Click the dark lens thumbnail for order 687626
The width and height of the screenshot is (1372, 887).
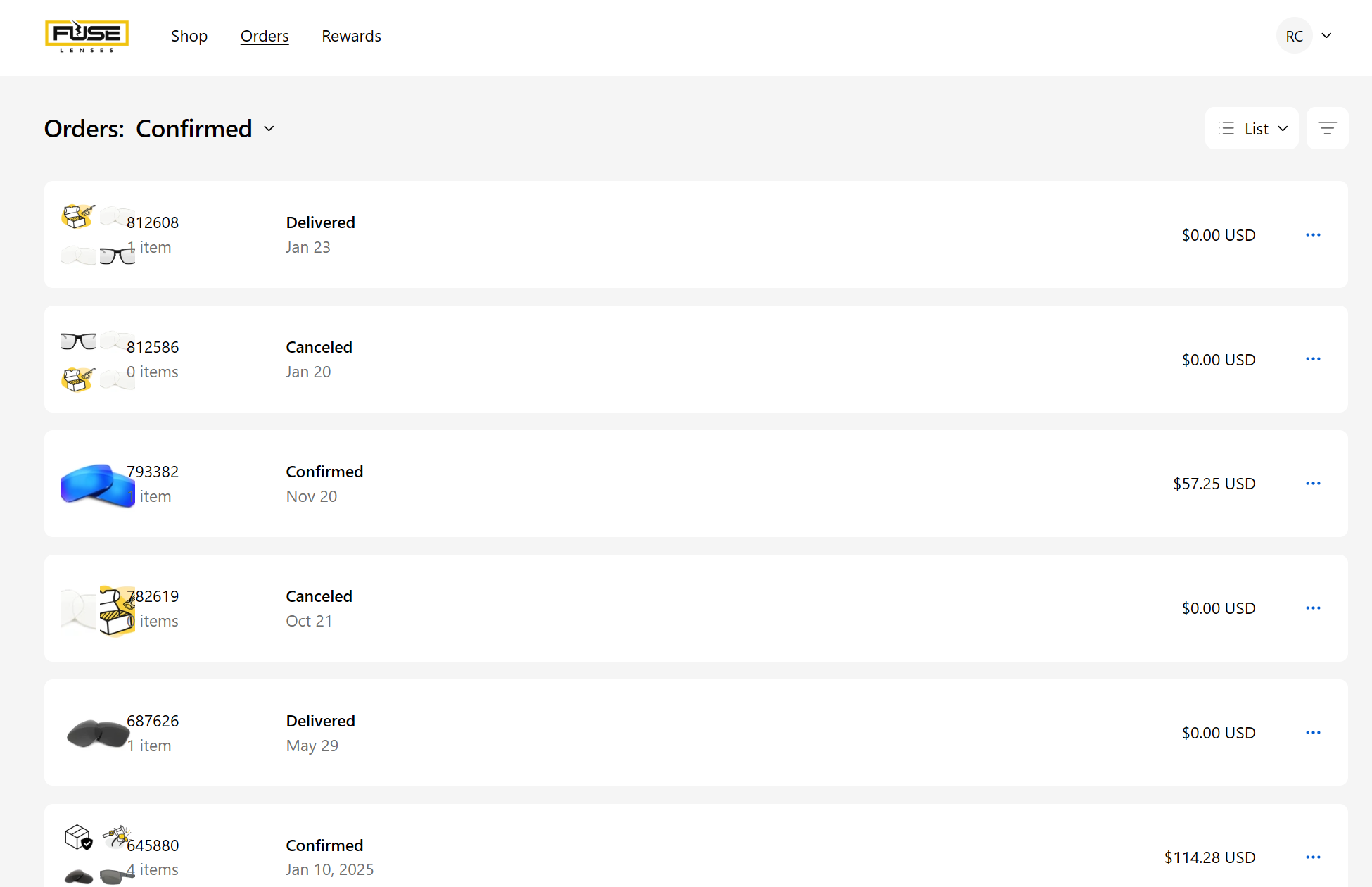pyautogui.click(x=97, y=734)
